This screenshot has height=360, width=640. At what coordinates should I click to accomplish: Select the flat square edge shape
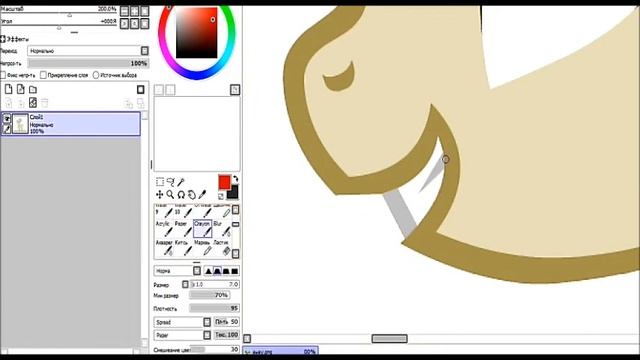(x=235, y=271)
